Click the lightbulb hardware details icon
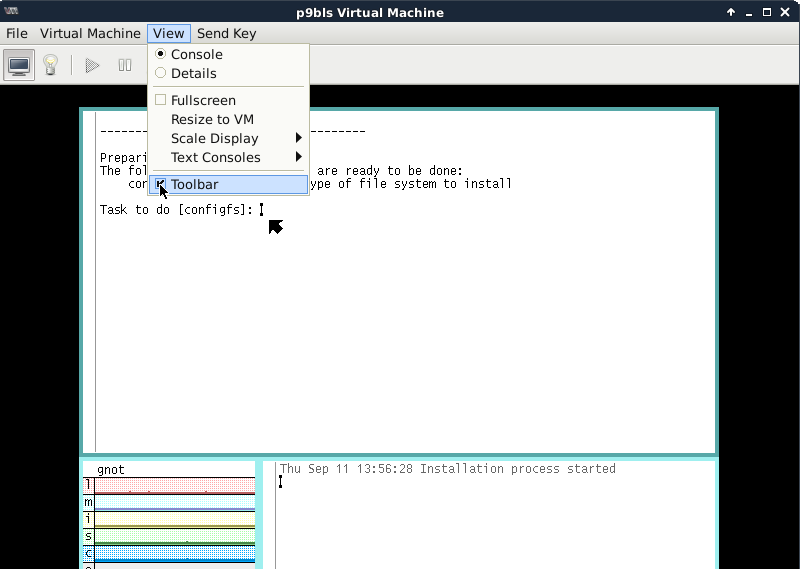The image size is (800, 569). click(x=49, y=65)
